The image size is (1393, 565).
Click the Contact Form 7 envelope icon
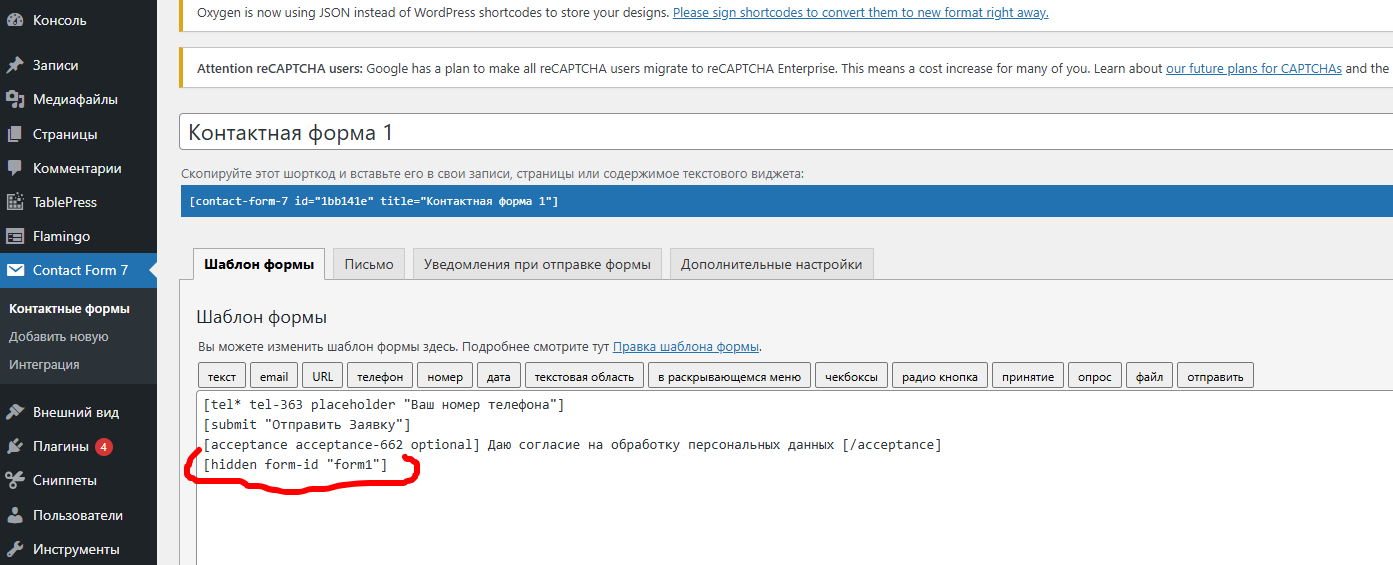point(15,270)
